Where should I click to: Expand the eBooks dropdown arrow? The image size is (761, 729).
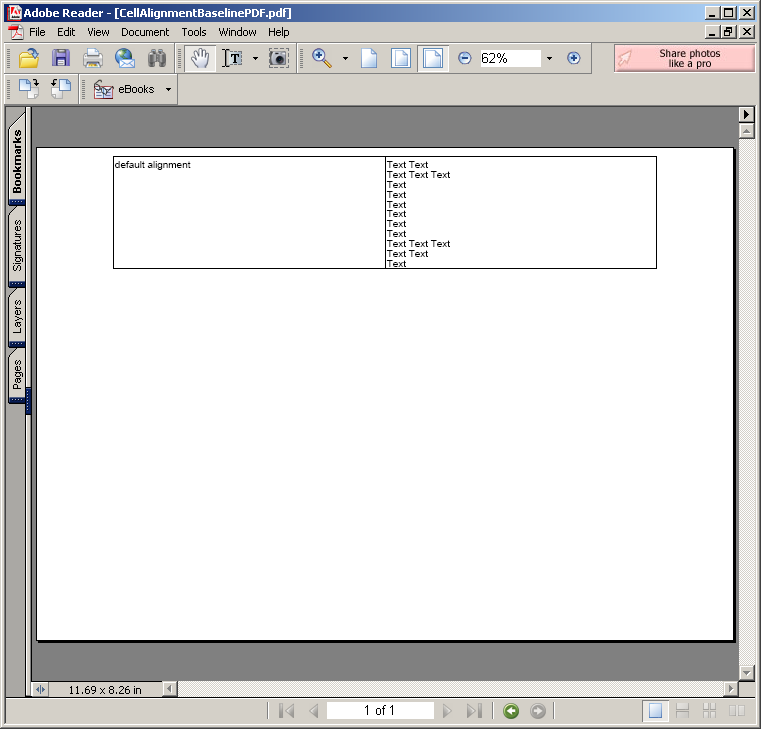point(168,89)
